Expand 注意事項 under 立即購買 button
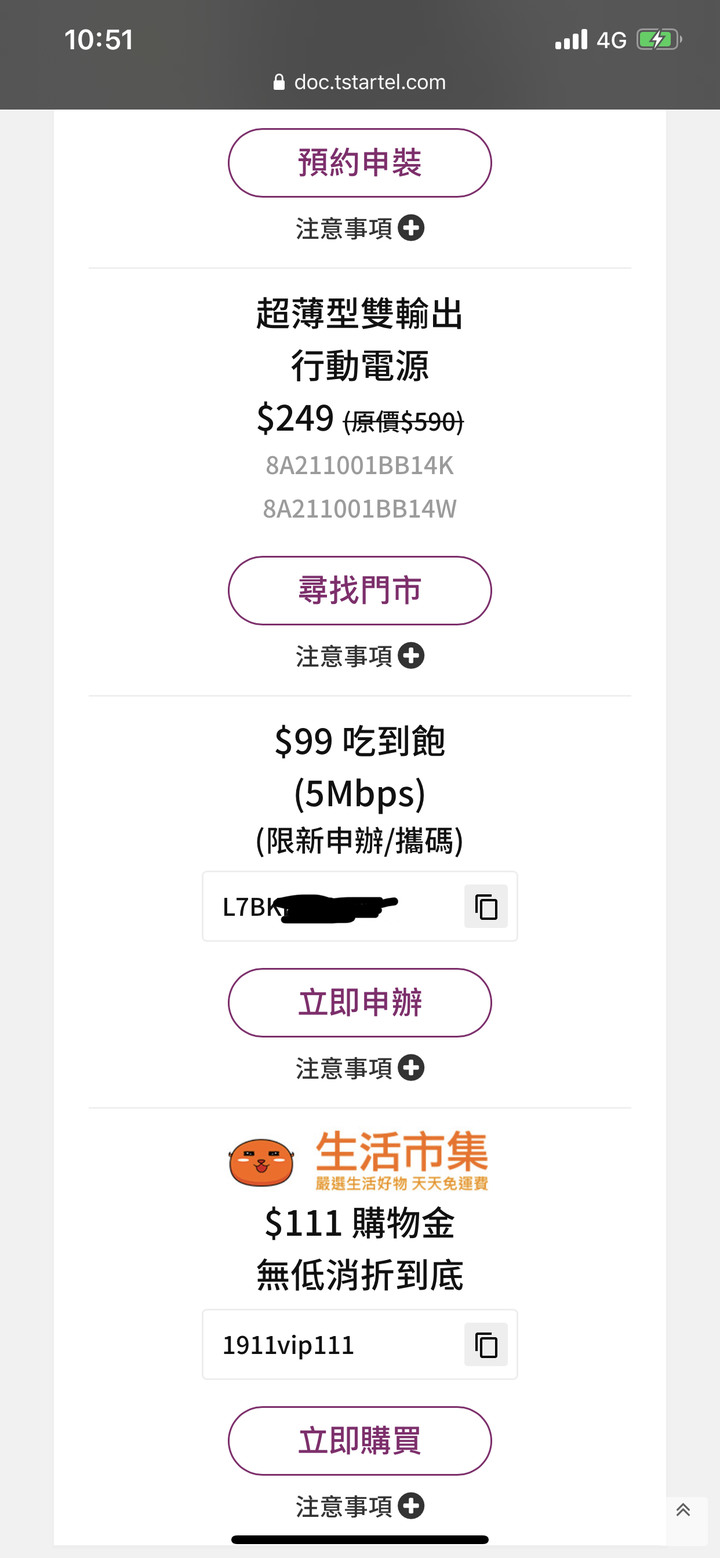720x1558 pixels. click(x=411, y=1505)
